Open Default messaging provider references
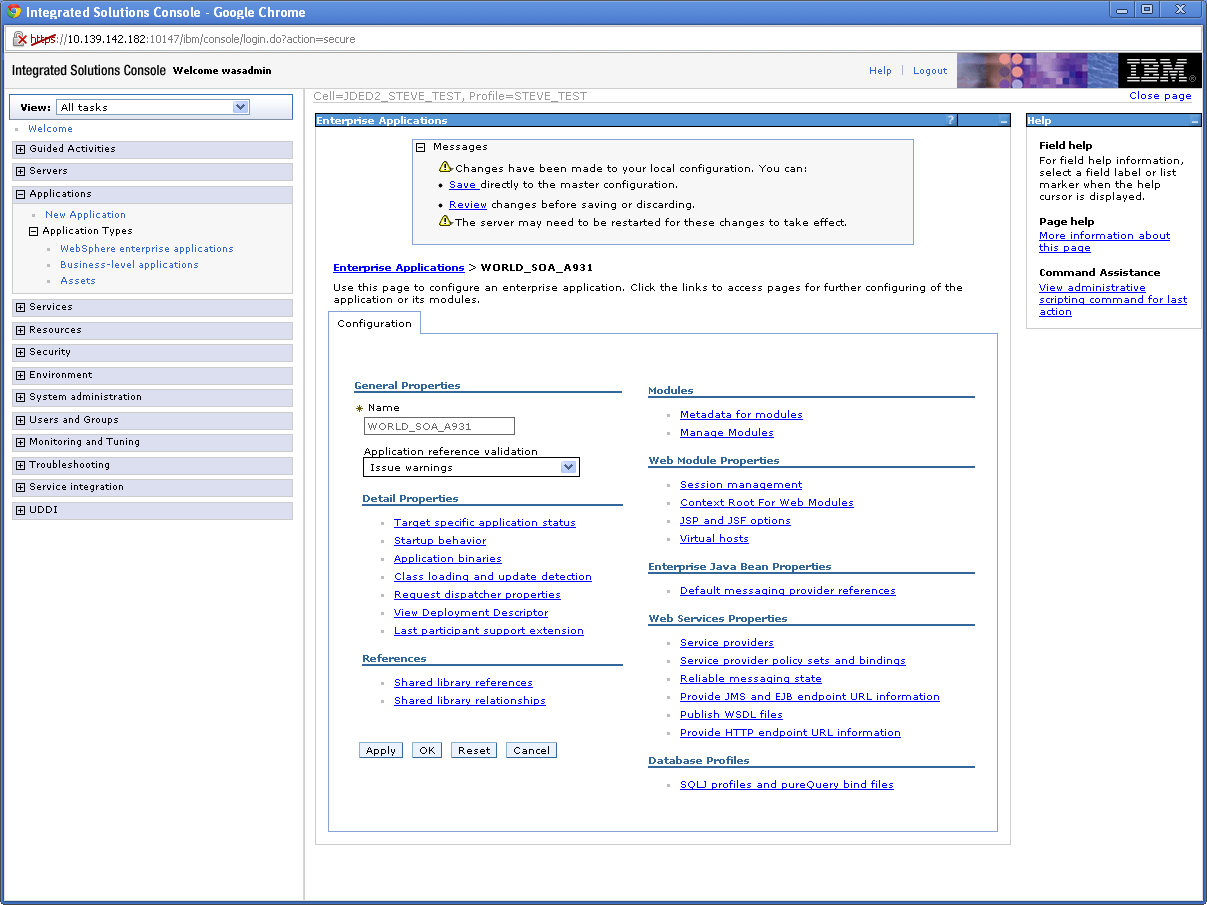This screenshot has width=1207, height=905. (x=788, y=591)
